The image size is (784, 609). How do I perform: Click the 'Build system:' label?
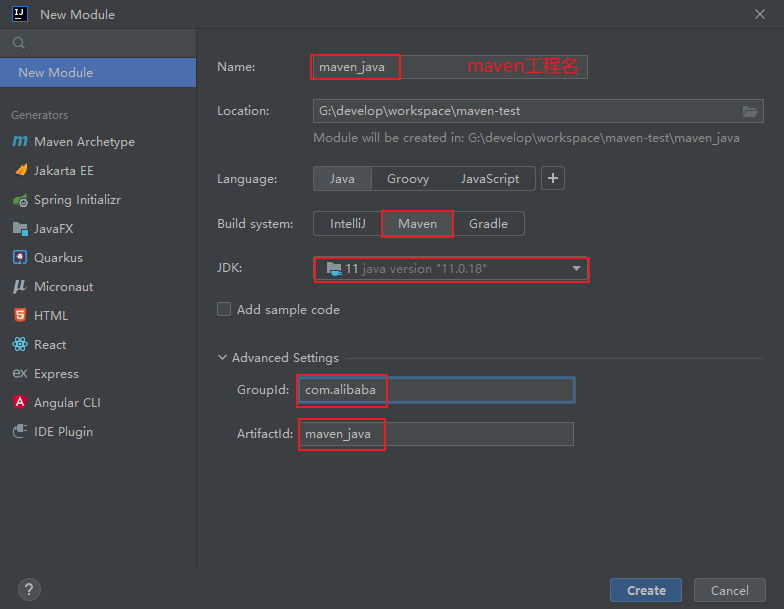pyautogui.click(x=255, y=224)
